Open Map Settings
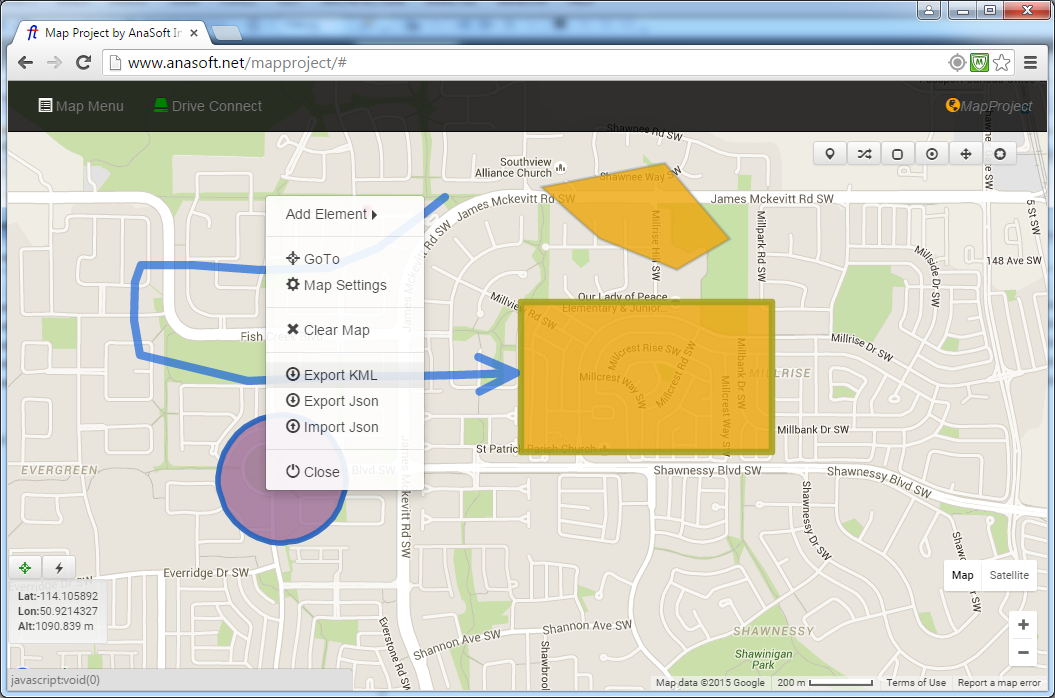This screenshot has height=698, width=1055. (x=344, y=285)
